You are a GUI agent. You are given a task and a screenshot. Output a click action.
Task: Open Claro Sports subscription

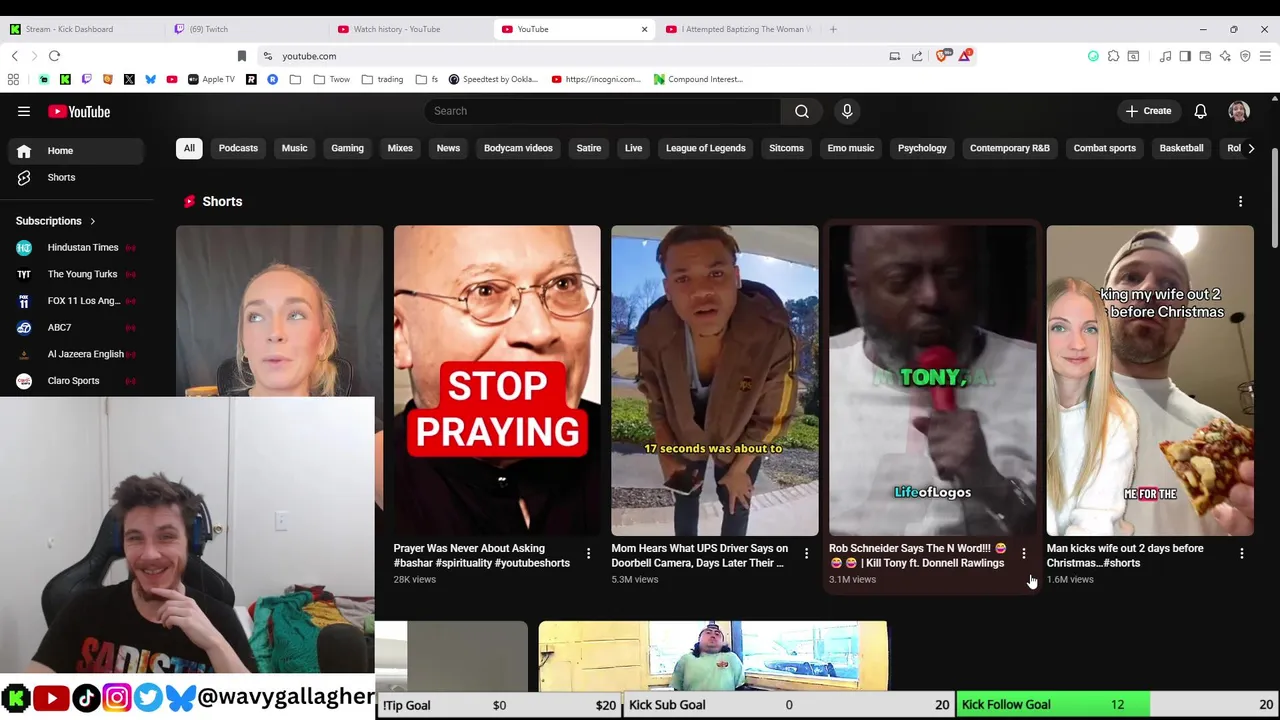[x=77, y=381]
